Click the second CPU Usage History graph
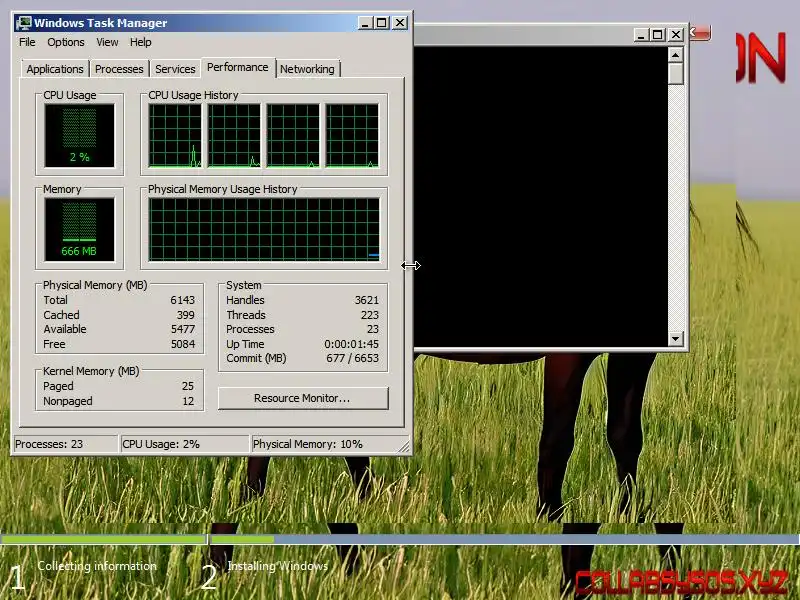Image resolution: width=800 pixels, height=600 pixels. coord(234,136)
